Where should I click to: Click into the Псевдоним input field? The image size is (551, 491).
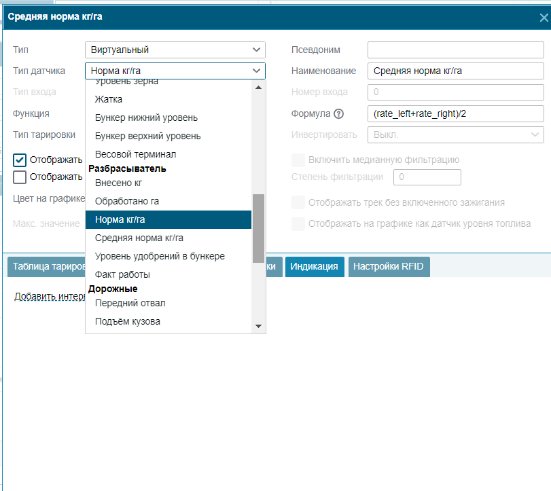[455, 50]
